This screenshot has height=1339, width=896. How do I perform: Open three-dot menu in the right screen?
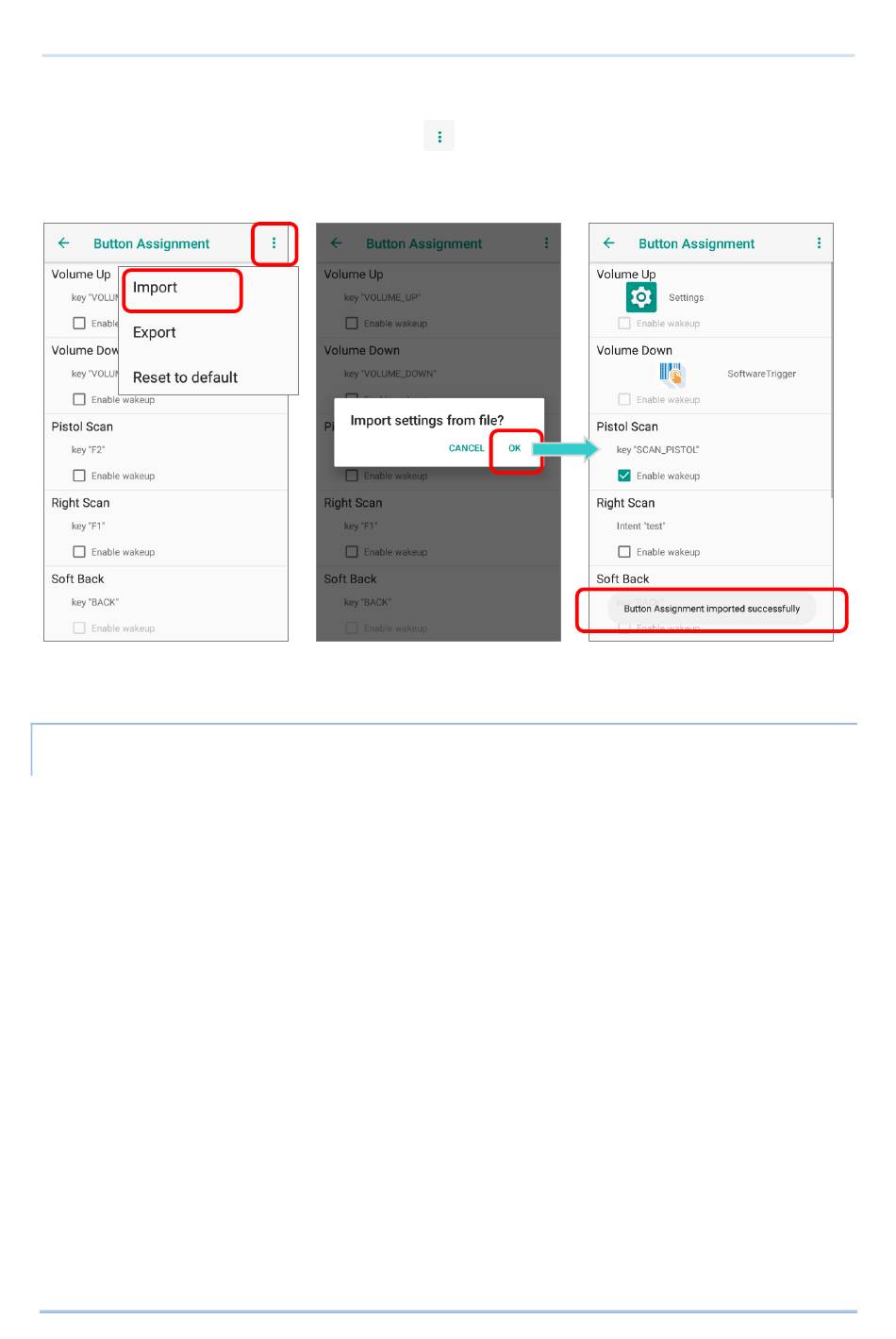click(x=819, y=243)
